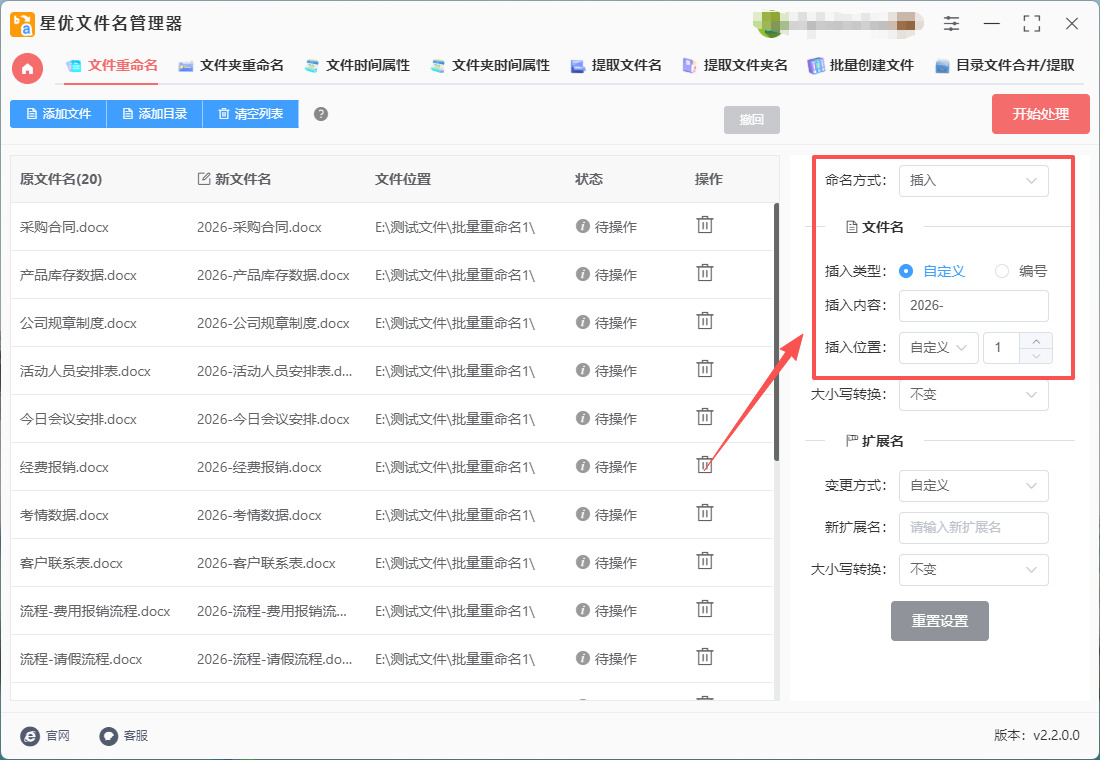Click the 文件位置 column header

click(x=403, y=180)
